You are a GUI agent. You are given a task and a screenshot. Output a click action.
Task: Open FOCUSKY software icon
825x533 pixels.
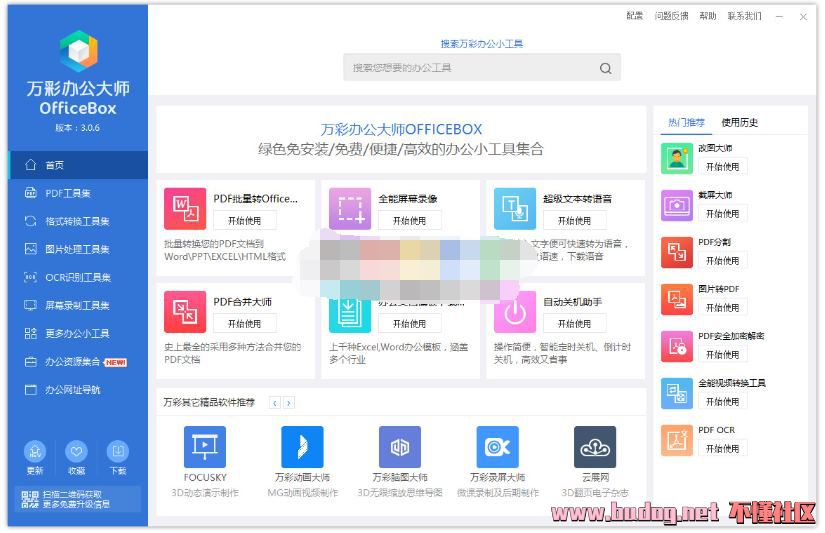pos(205,447)
